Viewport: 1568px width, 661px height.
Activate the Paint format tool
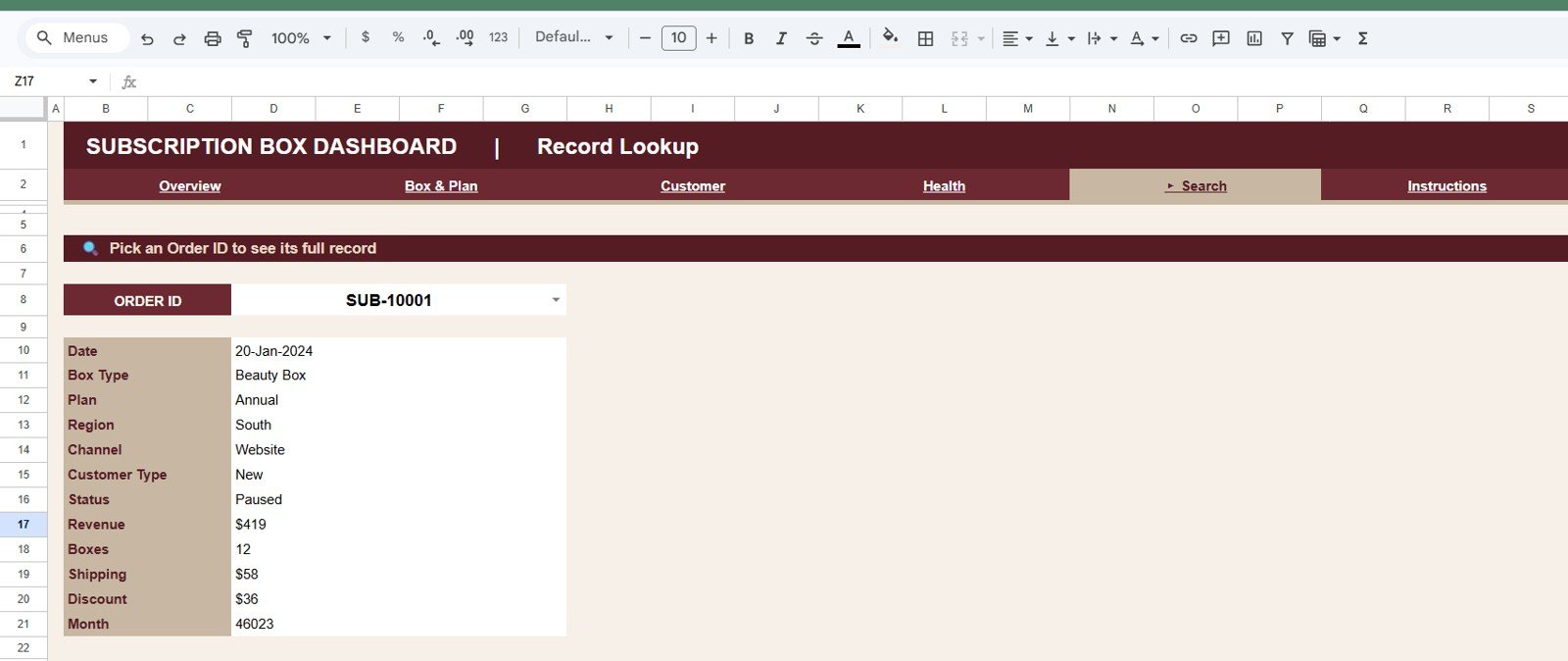click(245, 38)
